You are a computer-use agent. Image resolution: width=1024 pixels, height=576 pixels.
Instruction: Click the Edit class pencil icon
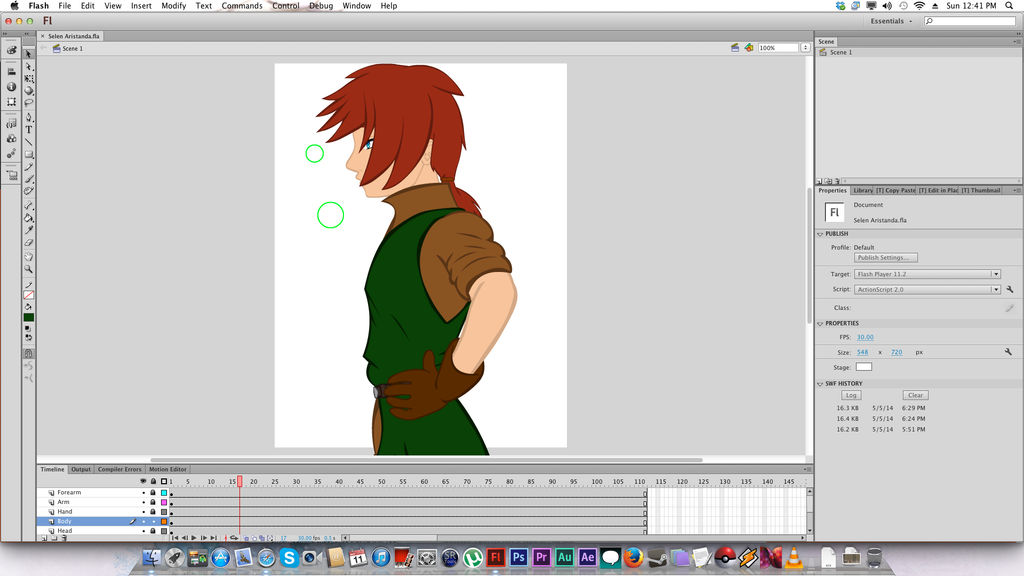pyautogui.click(x=1010, y=308)
